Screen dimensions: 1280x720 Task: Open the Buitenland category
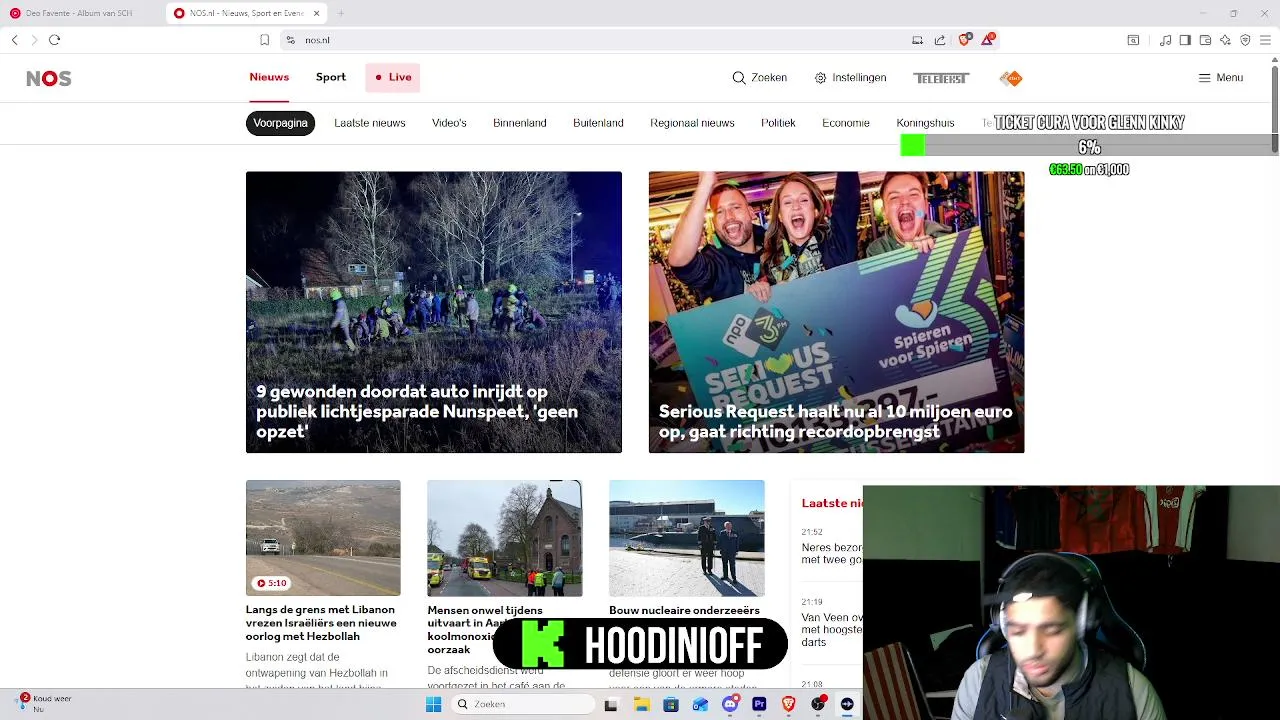click(598, 123)
